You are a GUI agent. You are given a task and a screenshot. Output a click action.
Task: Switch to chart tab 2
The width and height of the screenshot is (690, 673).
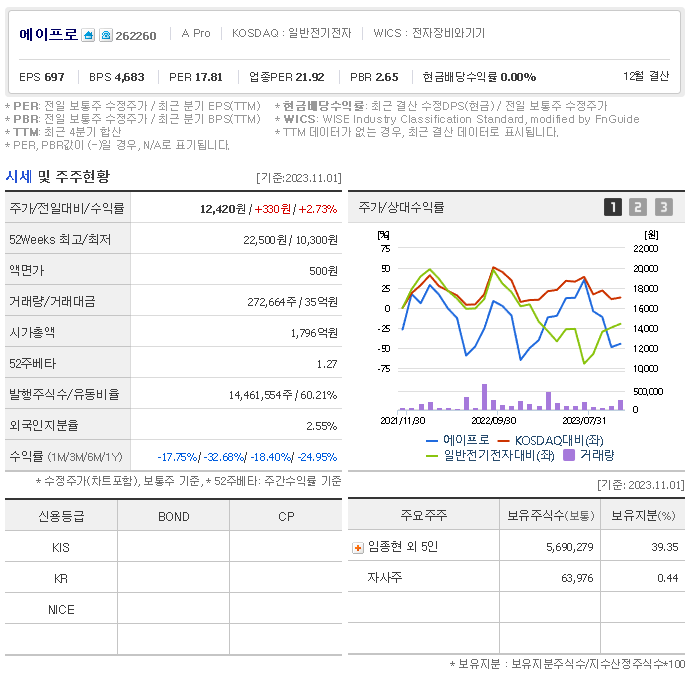tap(638, 207)
